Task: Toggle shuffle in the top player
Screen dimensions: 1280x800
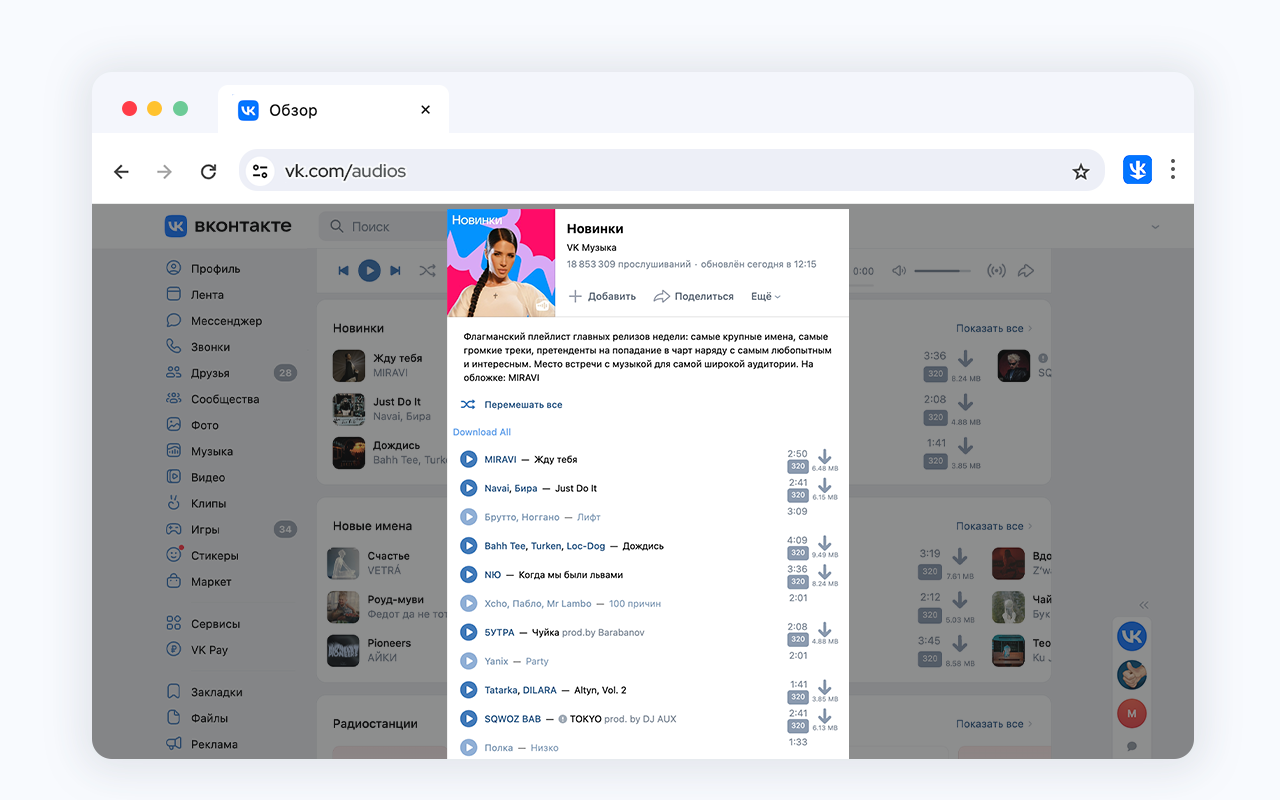Action: click(427, 270)
